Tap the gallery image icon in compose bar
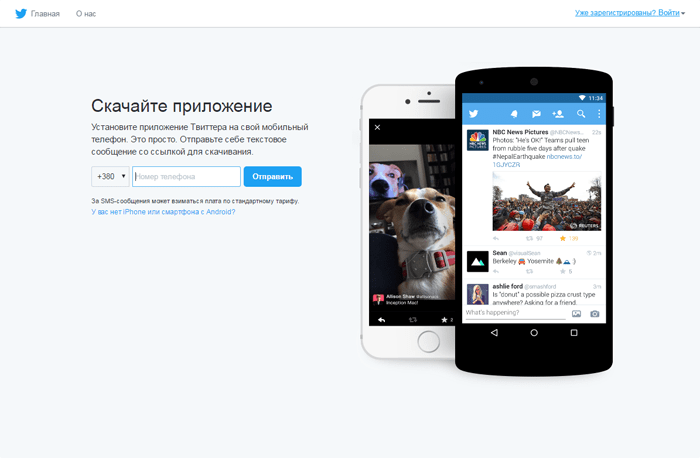This screenshot has width=700, height=458. [x=576, y=313]
